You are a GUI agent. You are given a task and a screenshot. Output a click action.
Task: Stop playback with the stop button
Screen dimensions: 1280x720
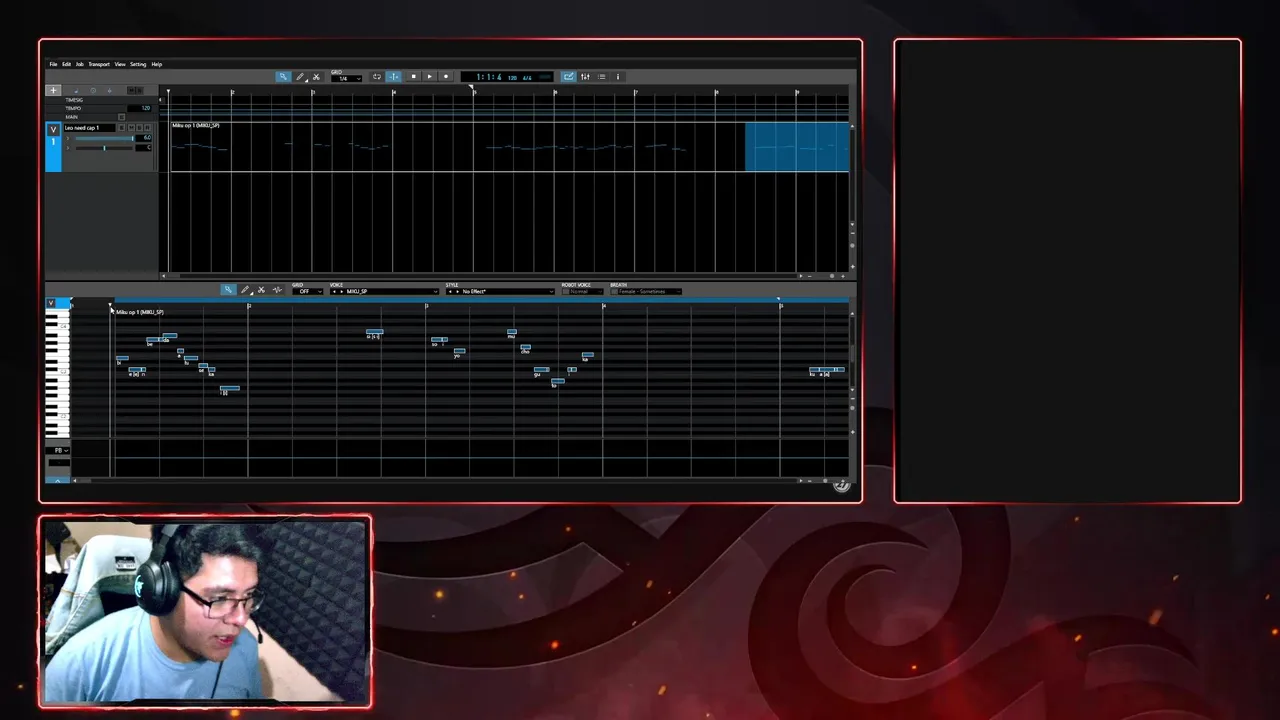point(413,77)
